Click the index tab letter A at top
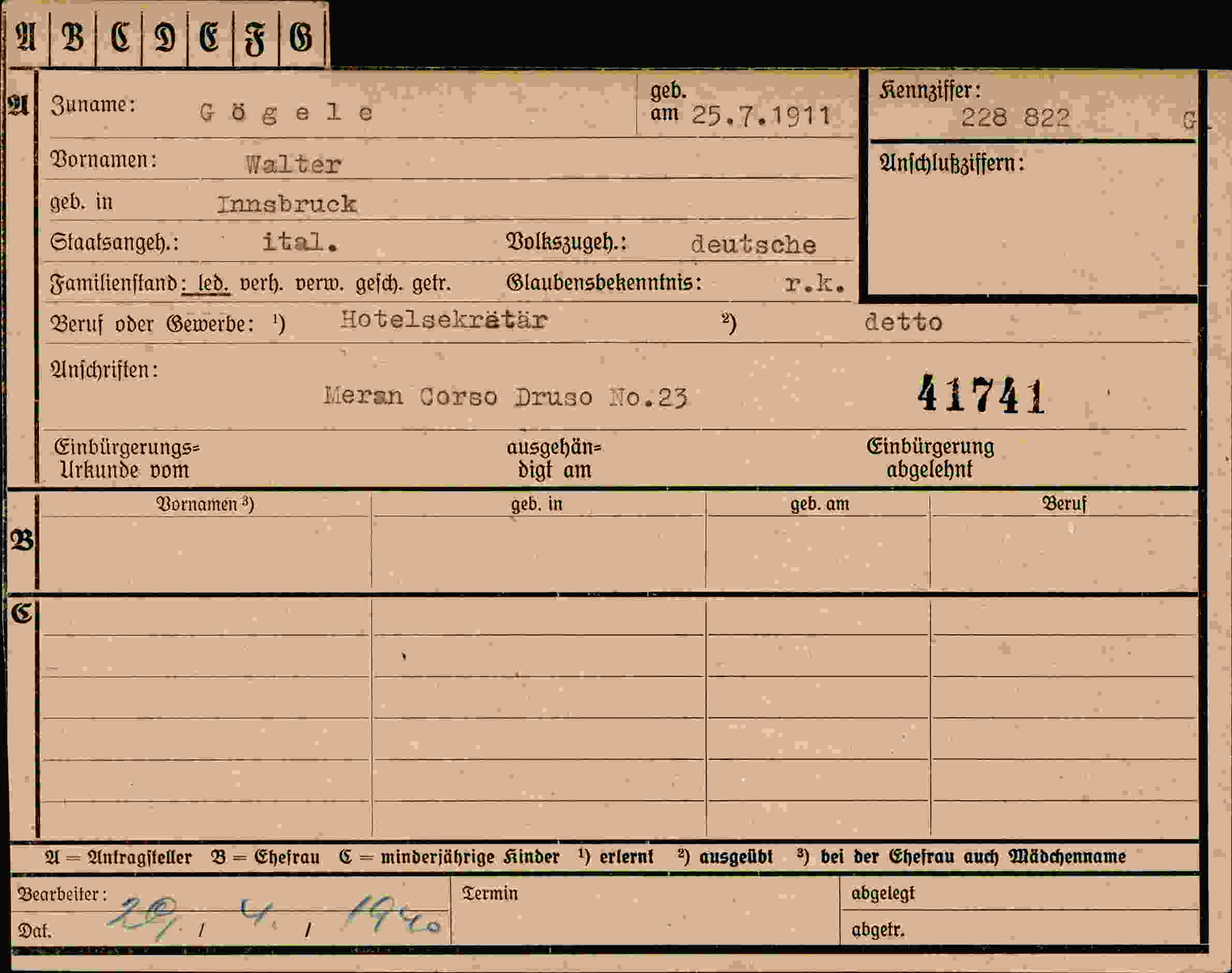 (x=26, y=38)
